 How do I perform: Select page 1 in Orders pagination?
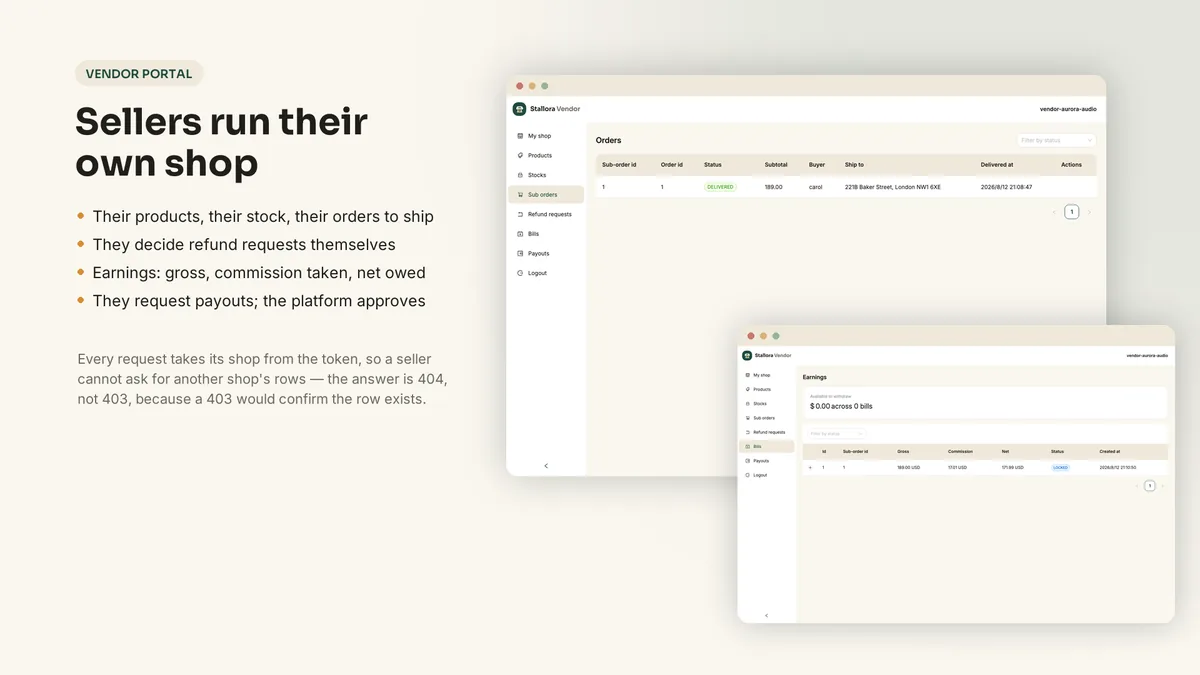pyautogui.click(x=1072, y=212)
